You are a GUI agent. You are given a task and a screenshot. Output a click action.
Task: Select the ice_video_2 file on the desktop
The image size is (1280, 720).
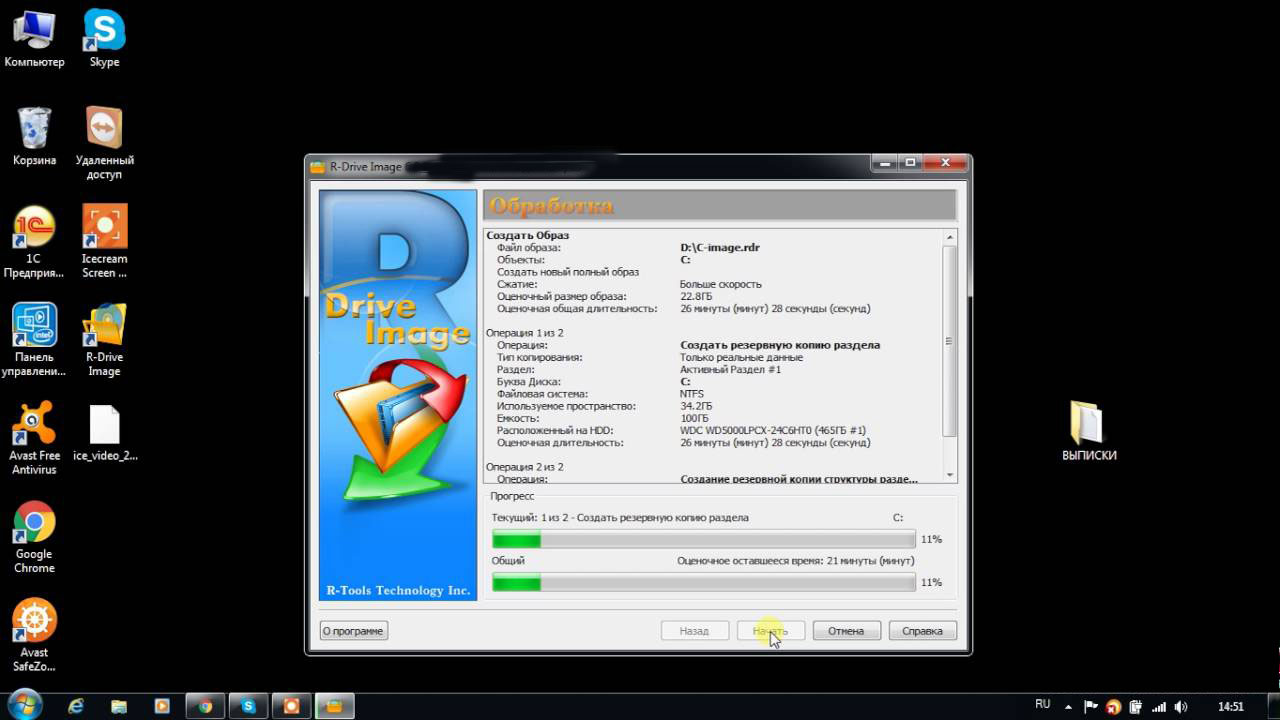click(104, 433)
